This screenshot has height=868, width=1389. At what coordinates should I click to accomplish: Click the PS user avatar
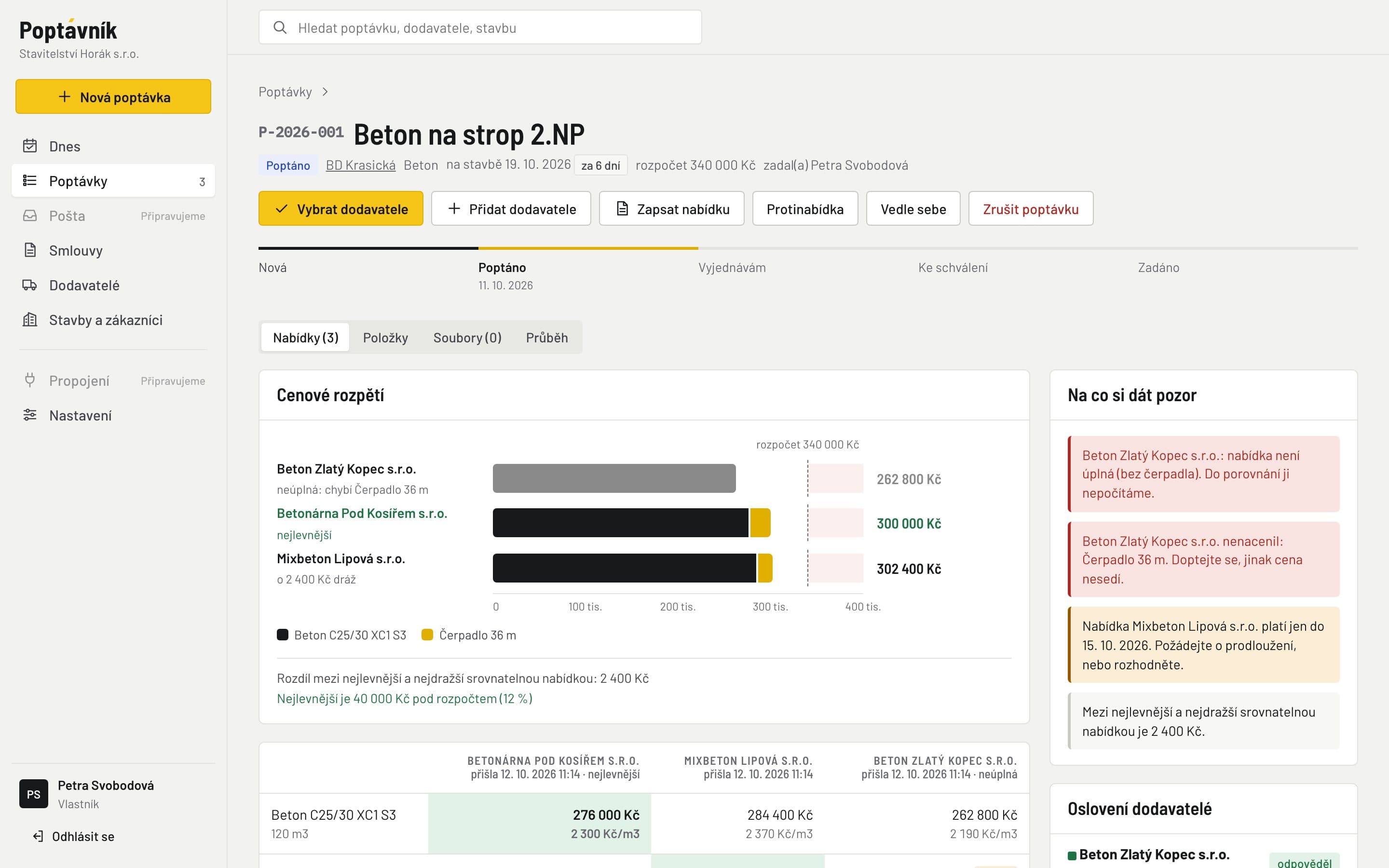tap(33, 793)
